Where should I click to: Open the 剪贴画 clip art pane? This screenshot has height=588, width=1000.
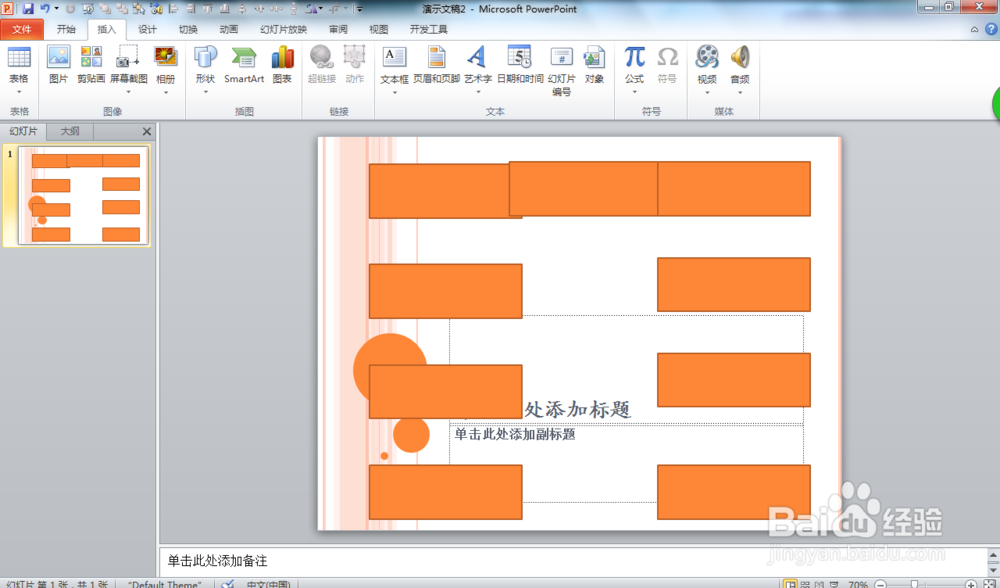tap(91, 65)
